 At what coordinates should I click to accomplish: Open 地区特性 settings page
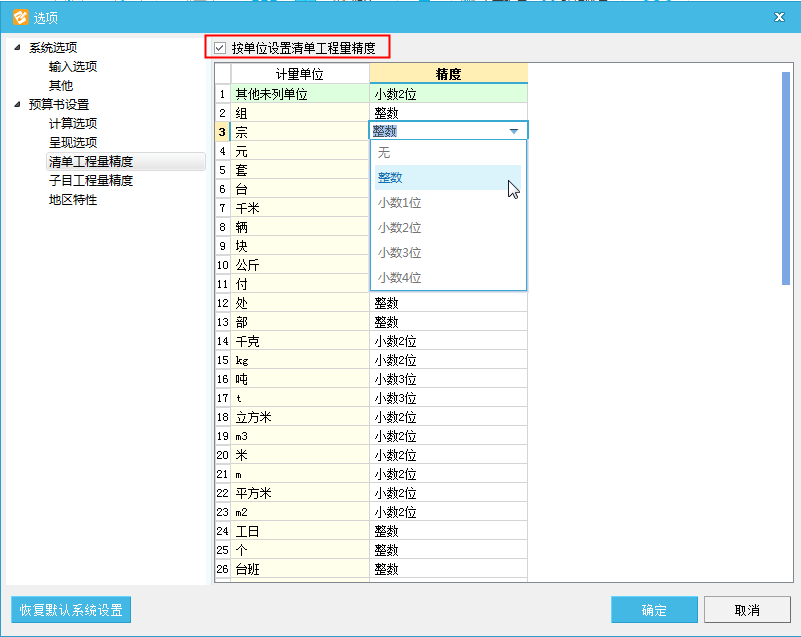click(73, 200)
